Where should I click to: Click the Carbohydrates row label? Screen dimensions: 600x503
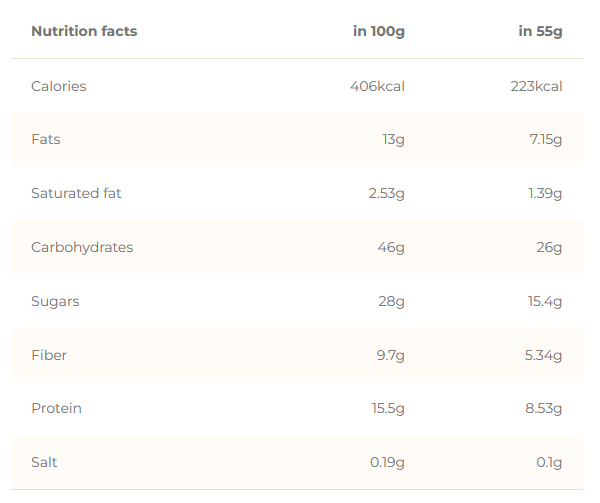tap(82, 247)
